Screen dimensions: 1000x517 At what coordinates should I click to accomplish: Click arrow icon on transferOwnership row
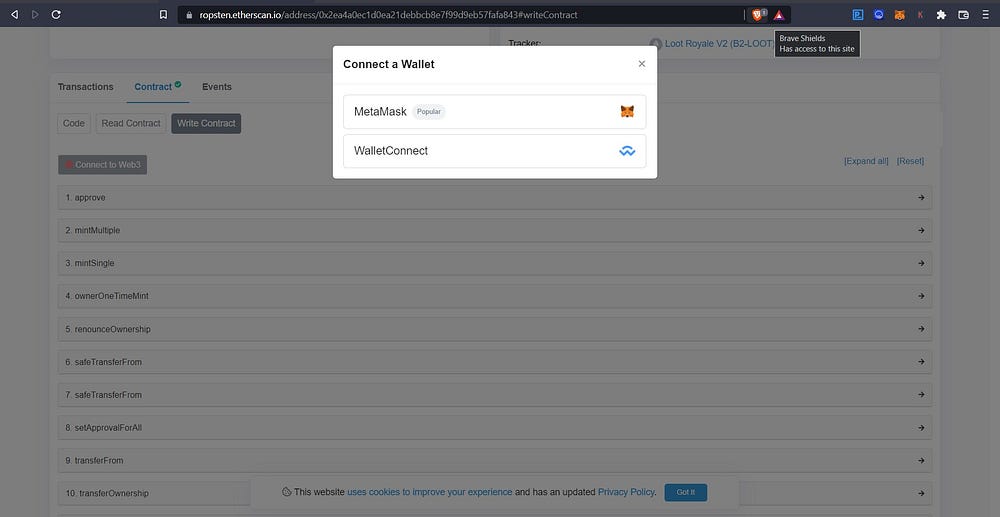[921, 493]
